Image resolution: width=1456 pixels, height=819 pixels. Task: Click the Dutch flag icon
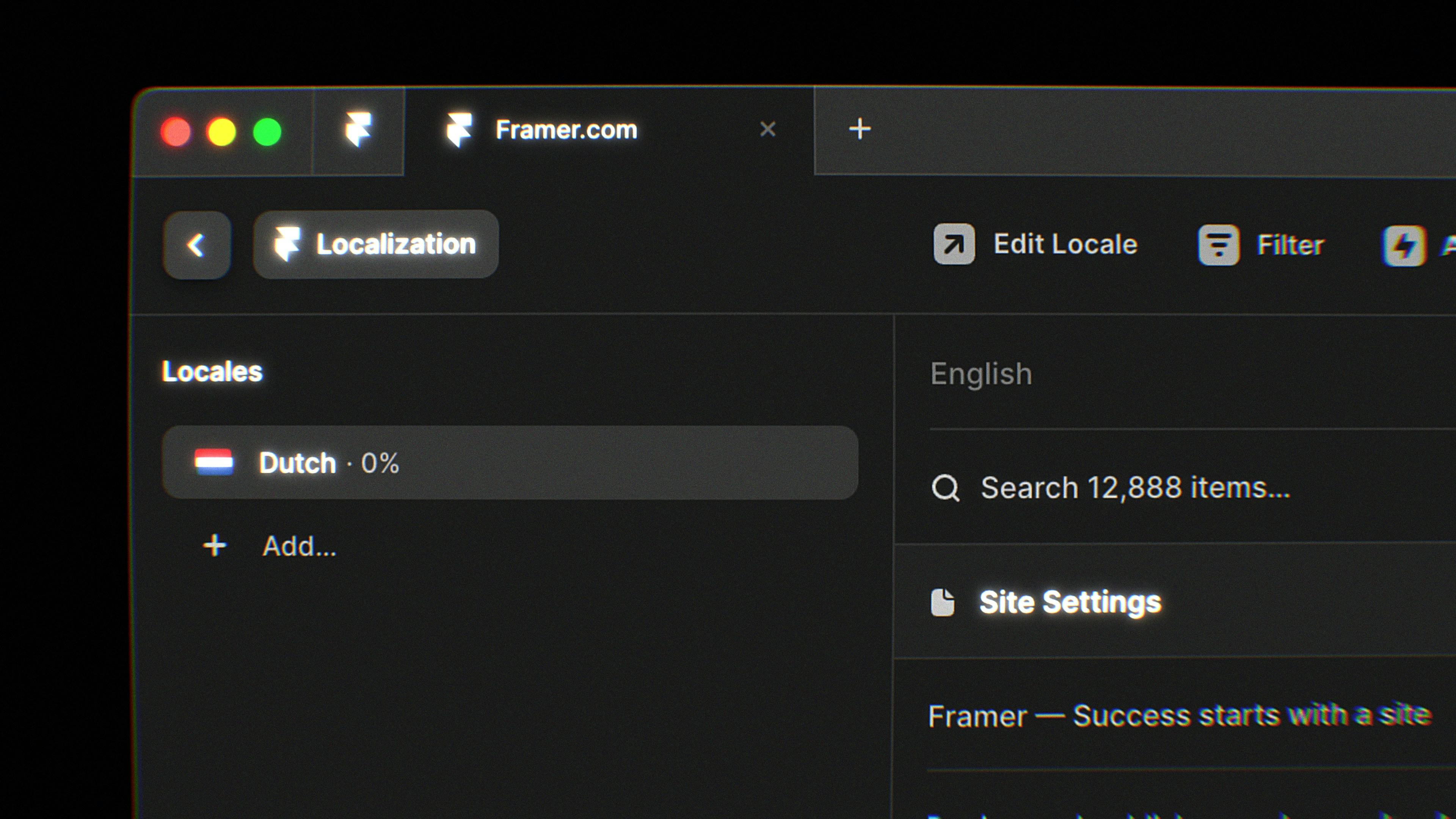[x=213, y=462]
